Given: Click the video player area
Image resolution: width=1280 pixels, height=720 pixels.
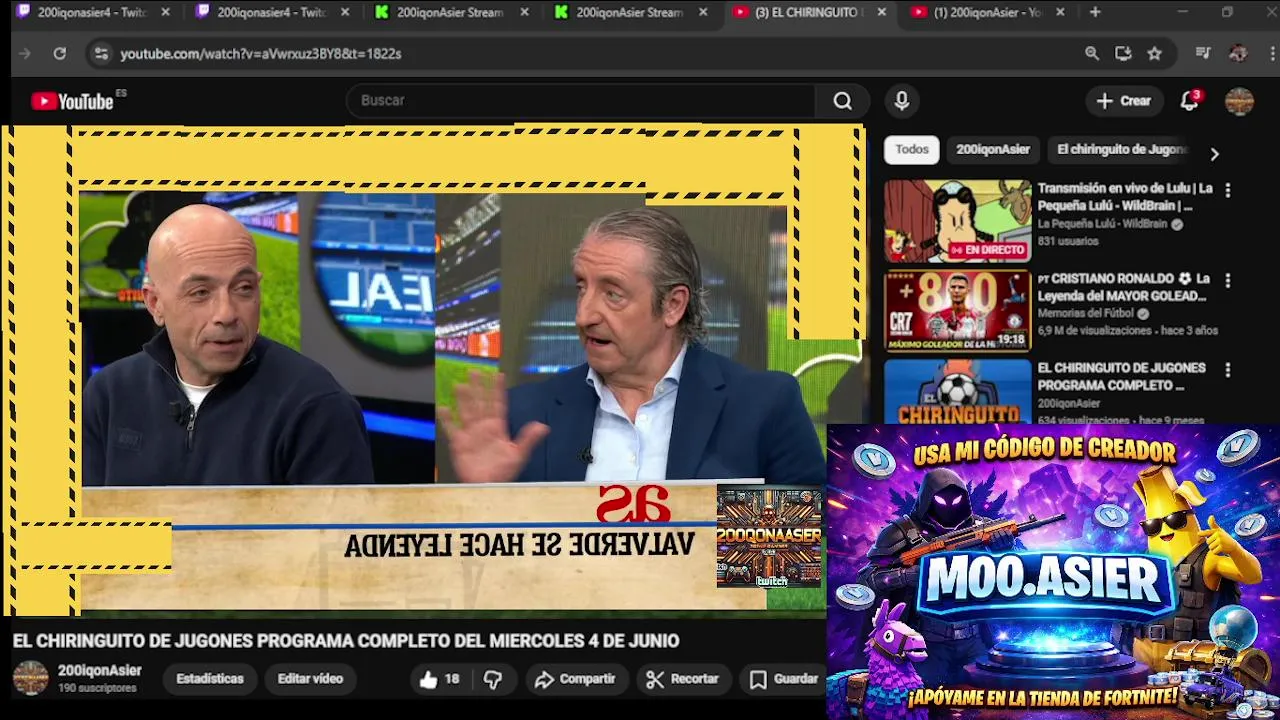Looking at the screenshot, I should coord(433,370).
